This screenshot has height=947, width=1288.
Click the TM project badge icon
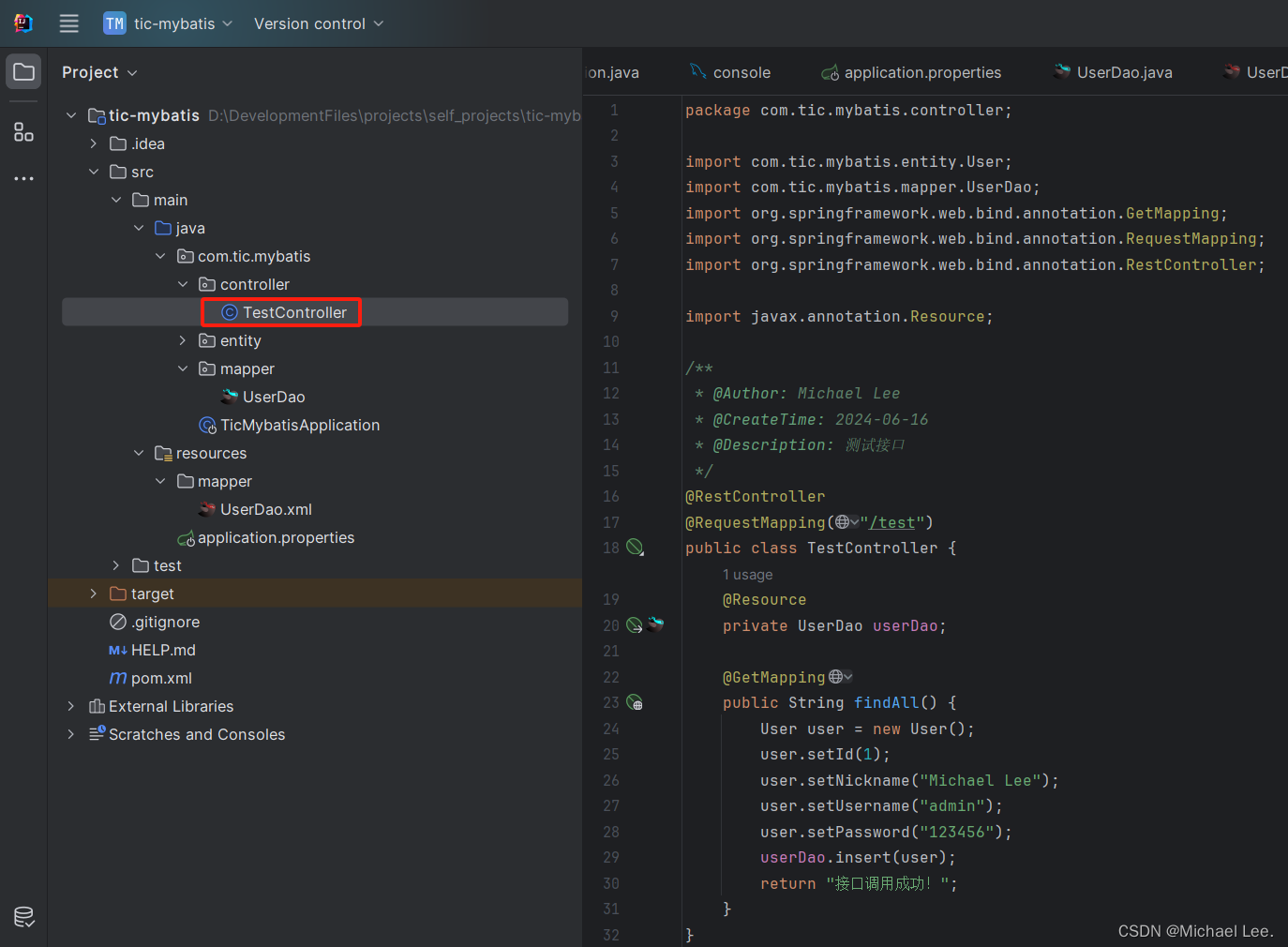click(x=114, y=23)
